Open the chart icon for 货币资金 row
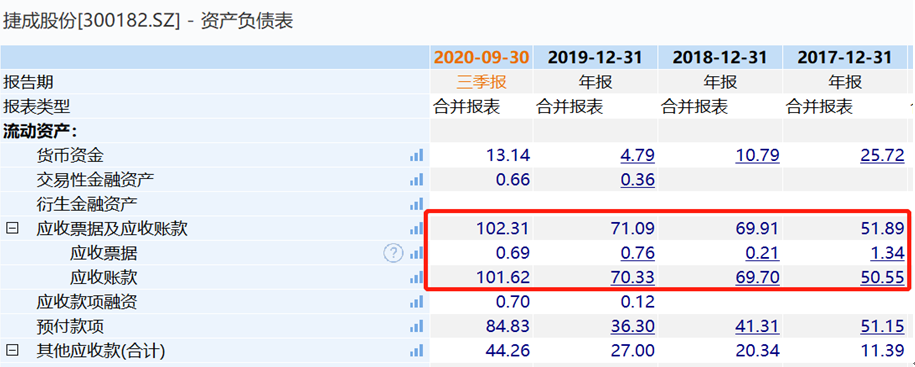The width and height of the screenshot is (915, 367). [x=416, y=155]
